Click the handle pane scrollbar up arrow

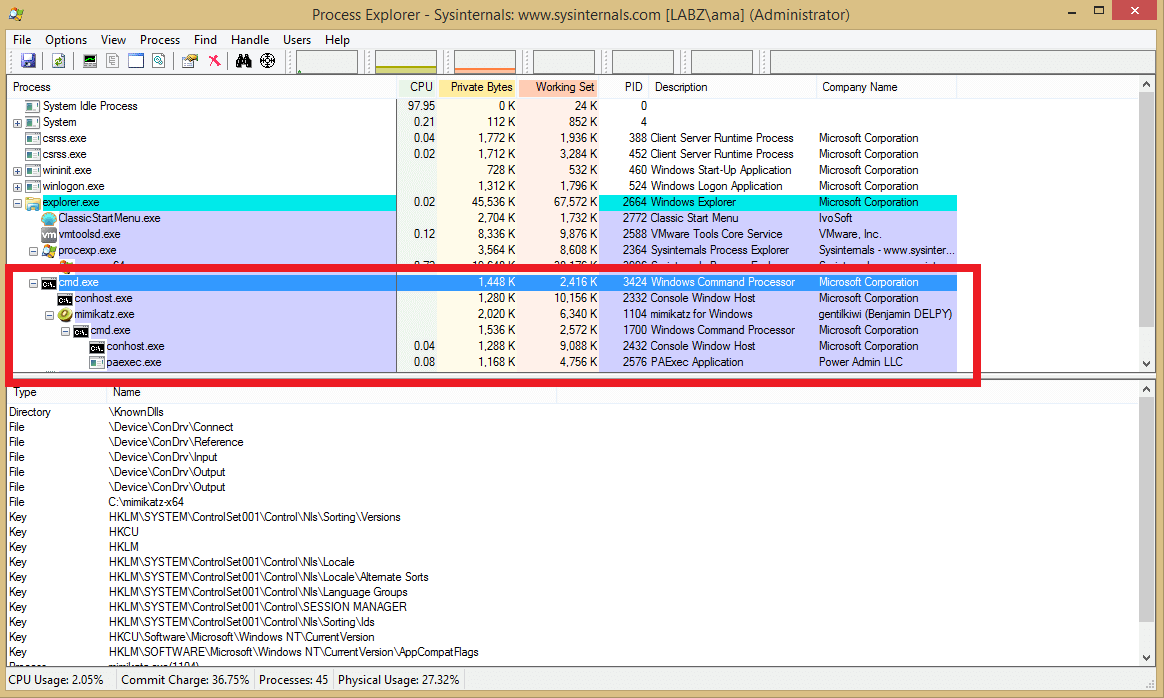(x=1147, y=390)
